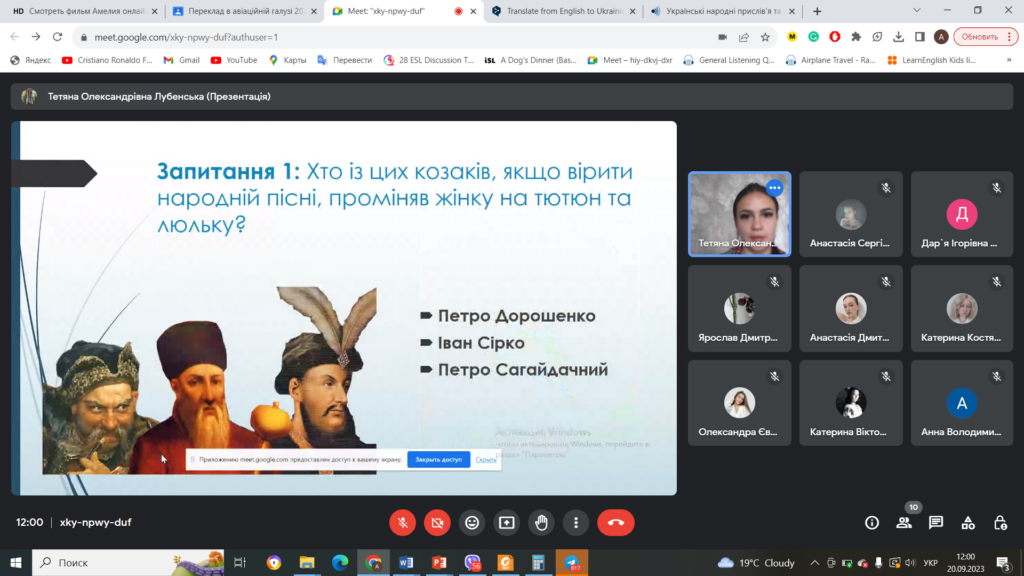Open meeting details info icon
The height and width of the screenshot is (576, 1024).
tap(872, 522)
